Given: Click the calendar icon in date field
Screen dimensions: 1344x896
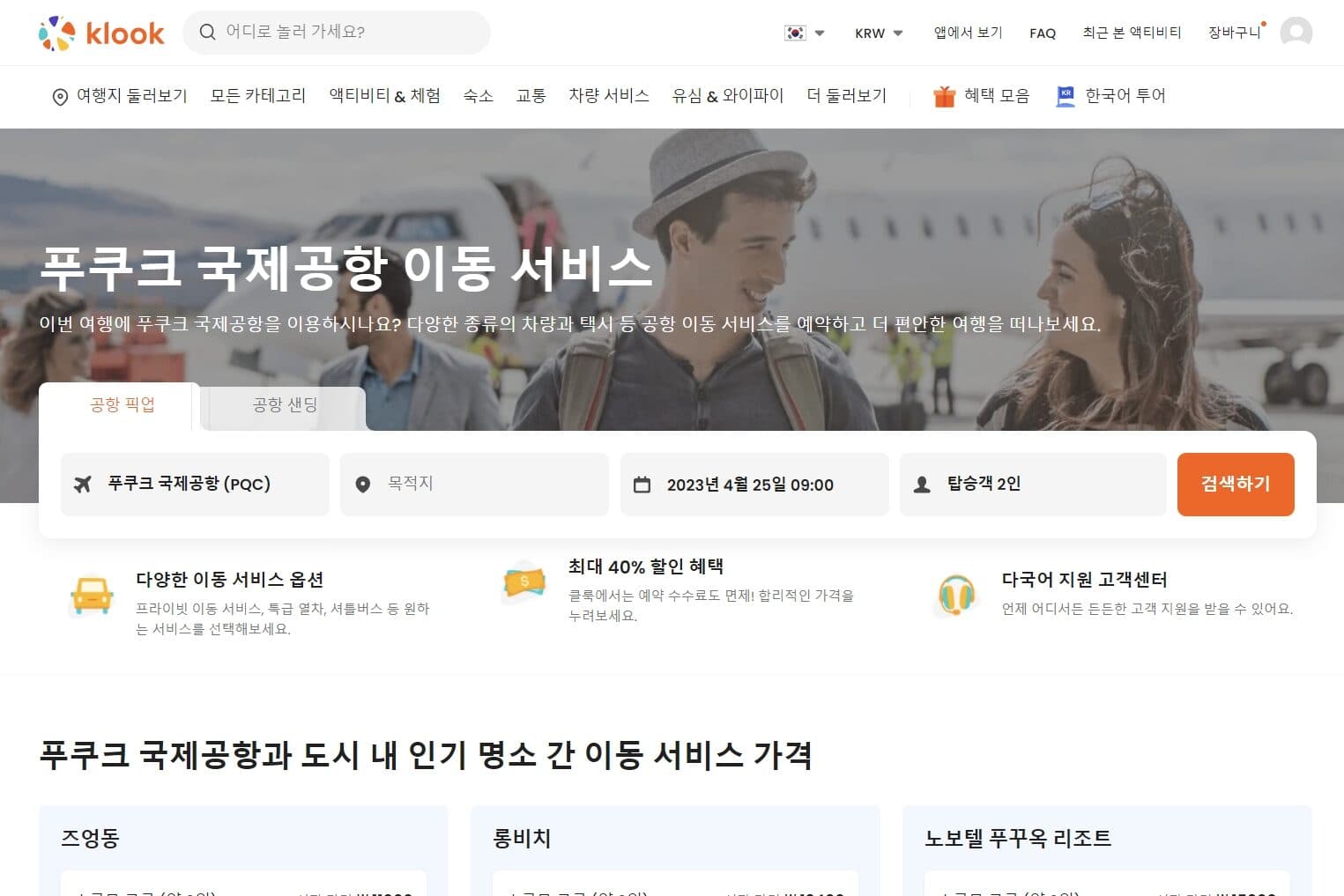Looking at the screenshot, I should 642,485.
